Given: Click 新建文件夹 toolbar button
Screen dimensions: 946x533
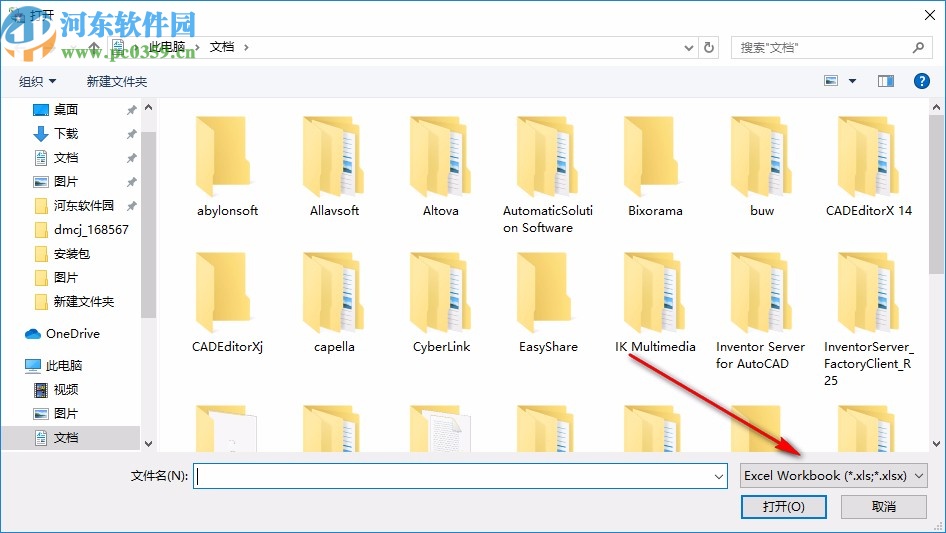Looking at the screenshot, I should pyautogui.click(x=116, y=81).
